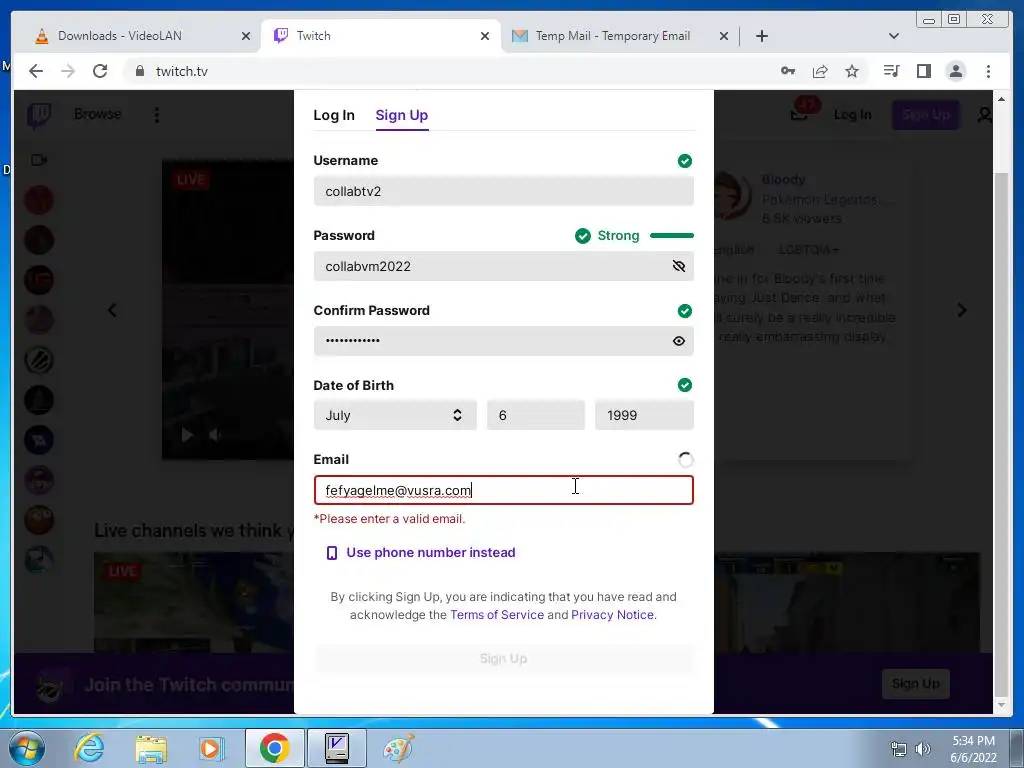This screenshot has width=1024, height=768.
Task: Click the Chrome taskbar icon
Action: tap(274, 748)
